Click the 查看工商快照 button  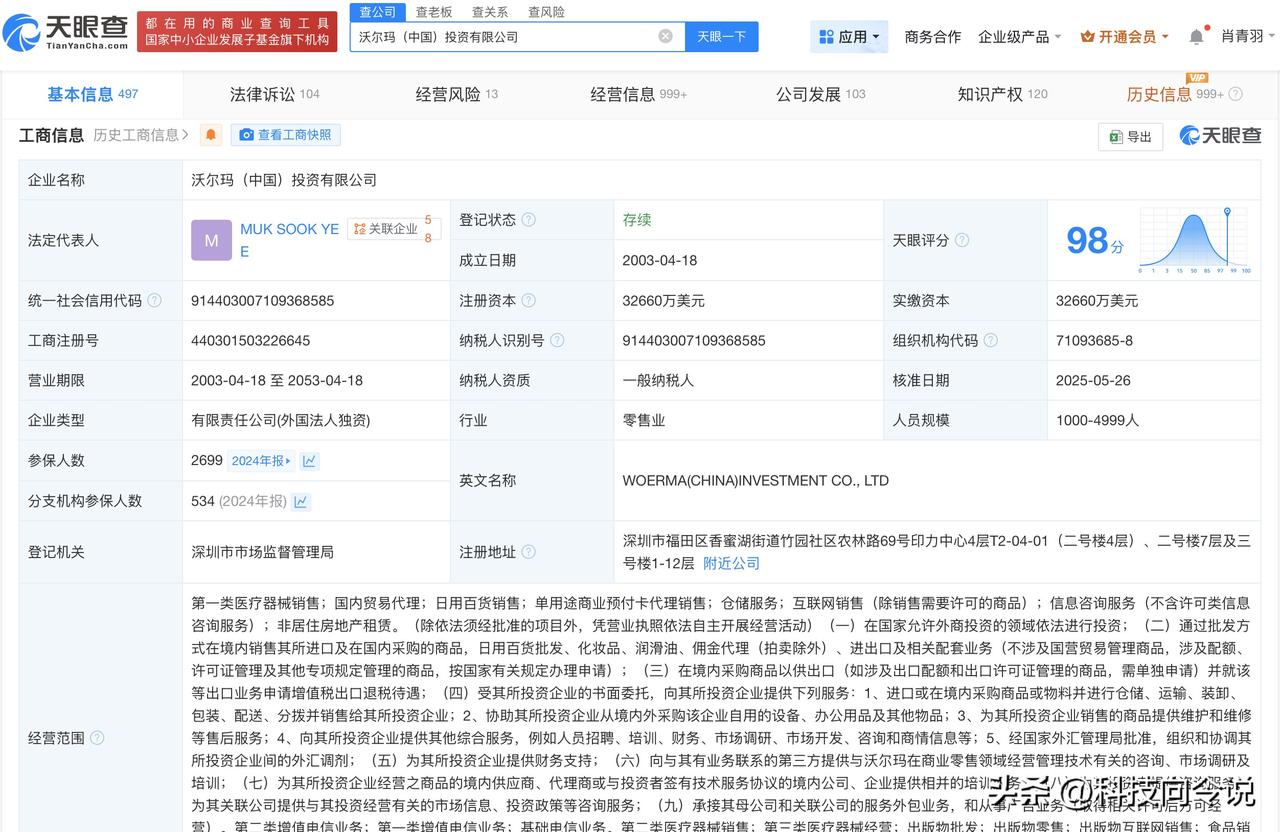coord(285,135)
